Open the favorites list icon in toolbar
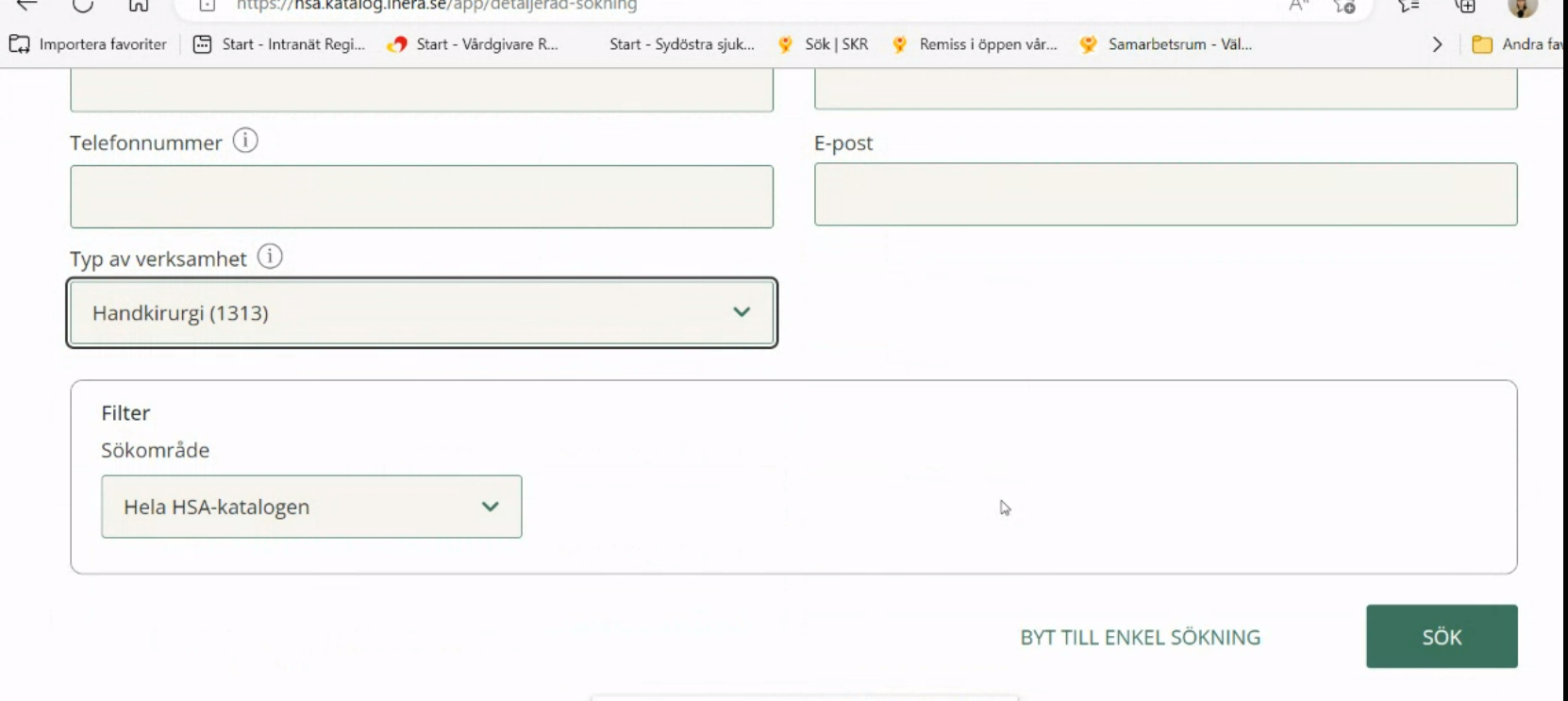 tap(1409, 6)
